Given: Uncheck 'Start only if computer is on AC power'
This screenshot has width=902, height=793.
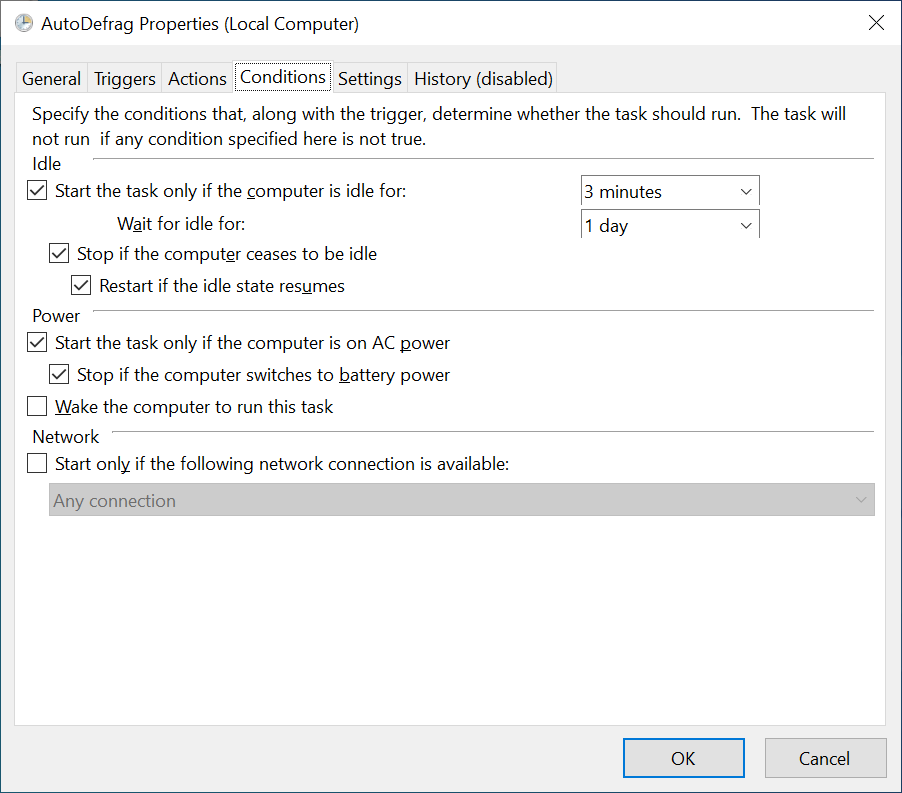Looking at the screenshot, I should (x=37, y=343).
